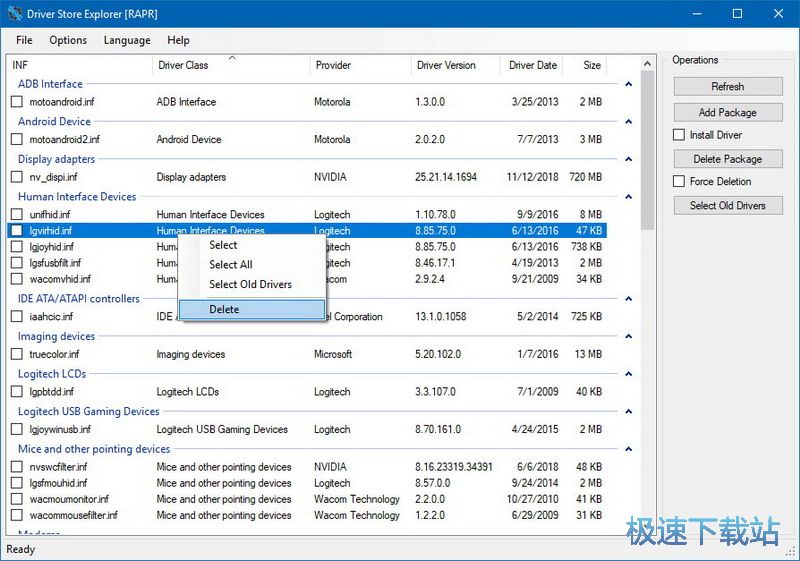The width and height of the screenshot is (800, 561).
Task: Check the lgjoyhid.inf checkbox
Action: (x=17, y=247)
